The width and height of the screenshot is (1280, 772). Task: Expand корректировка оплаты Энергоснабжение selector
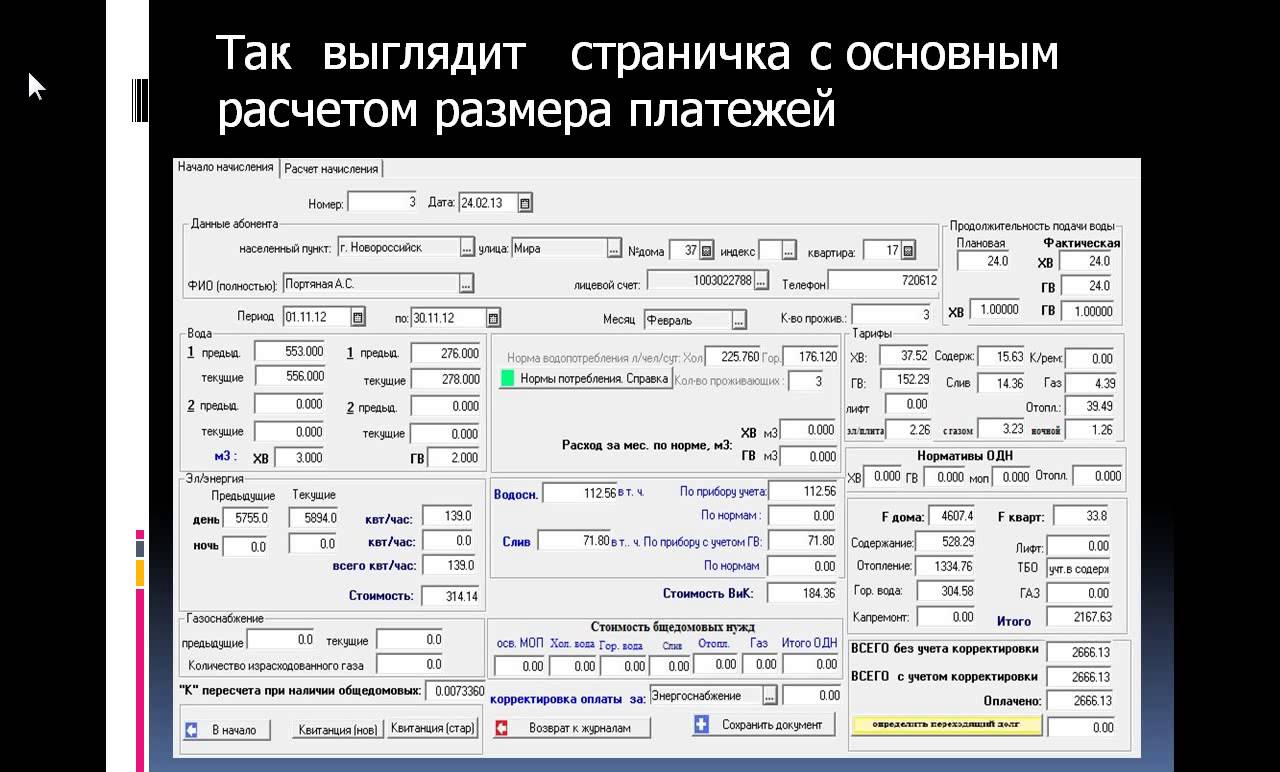click(x=769, y=695)
